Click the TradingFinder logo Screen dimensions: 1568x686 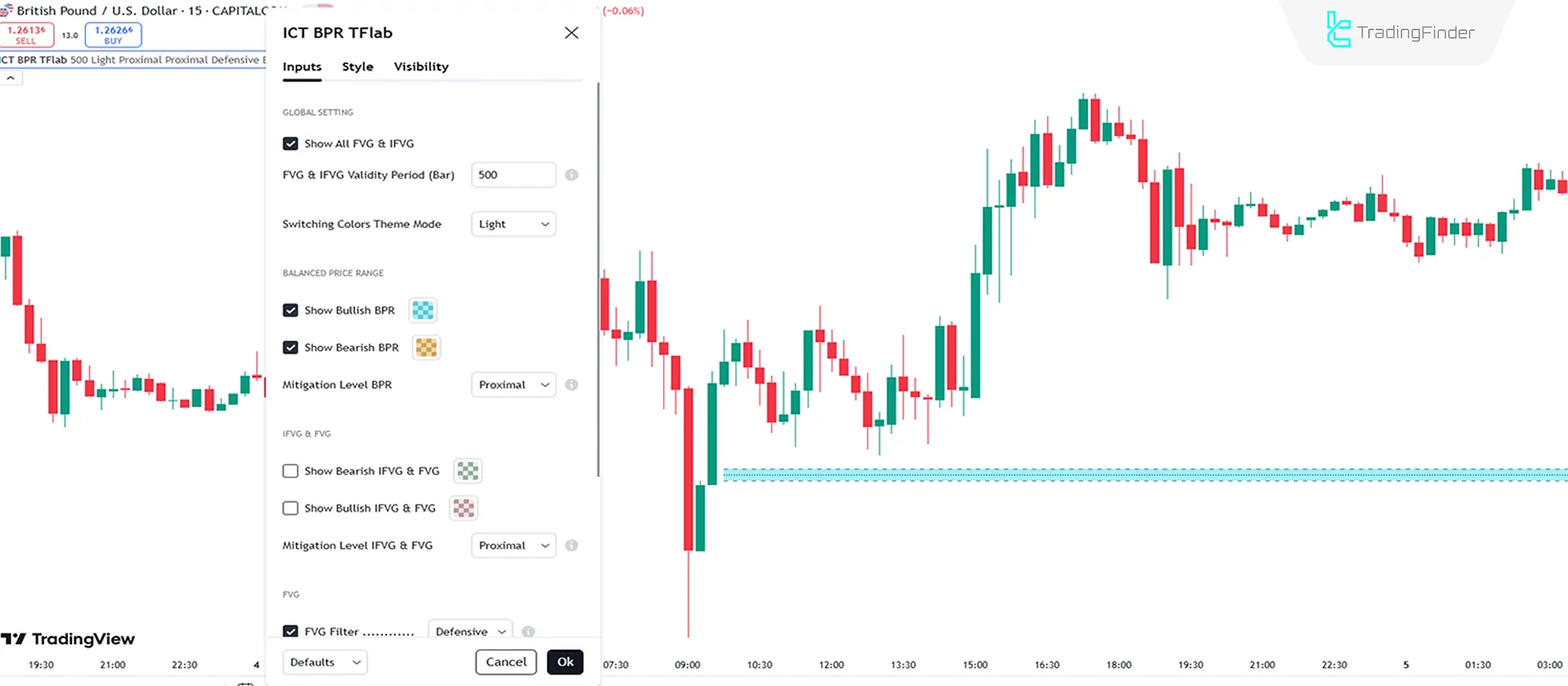[1402, 31]
